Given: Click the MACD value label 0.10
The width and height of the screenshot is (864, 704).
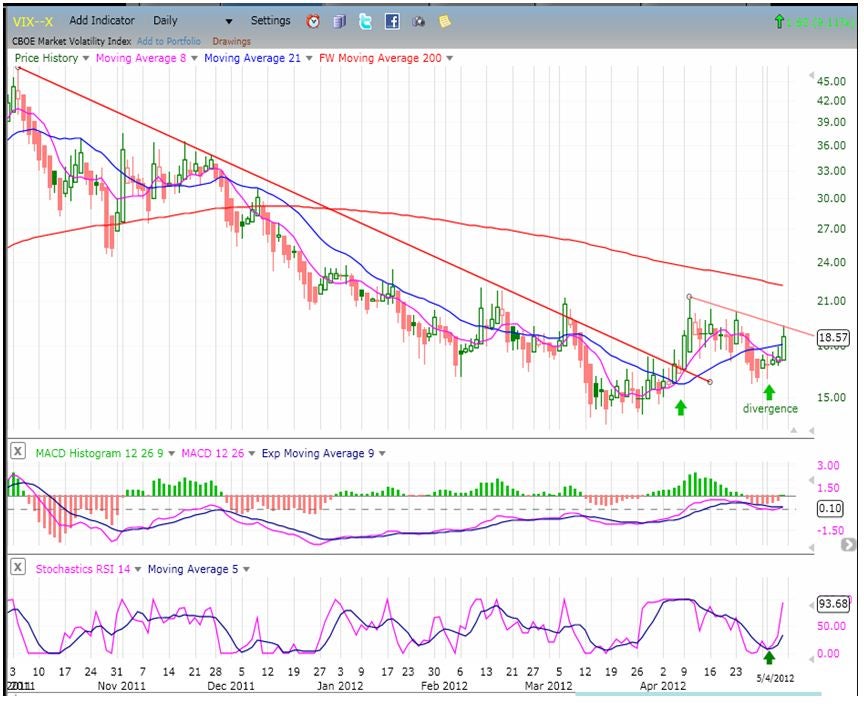Looking at the screenshot, I should pos(830,508).
